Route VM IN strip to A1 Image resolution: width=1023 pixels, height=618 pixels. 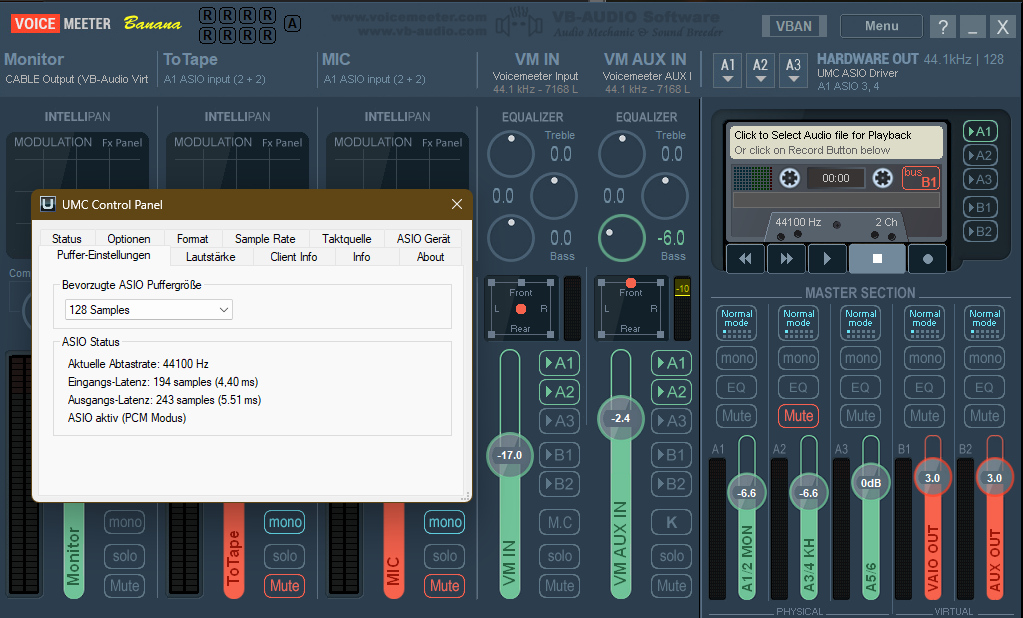tap(560, 363)
